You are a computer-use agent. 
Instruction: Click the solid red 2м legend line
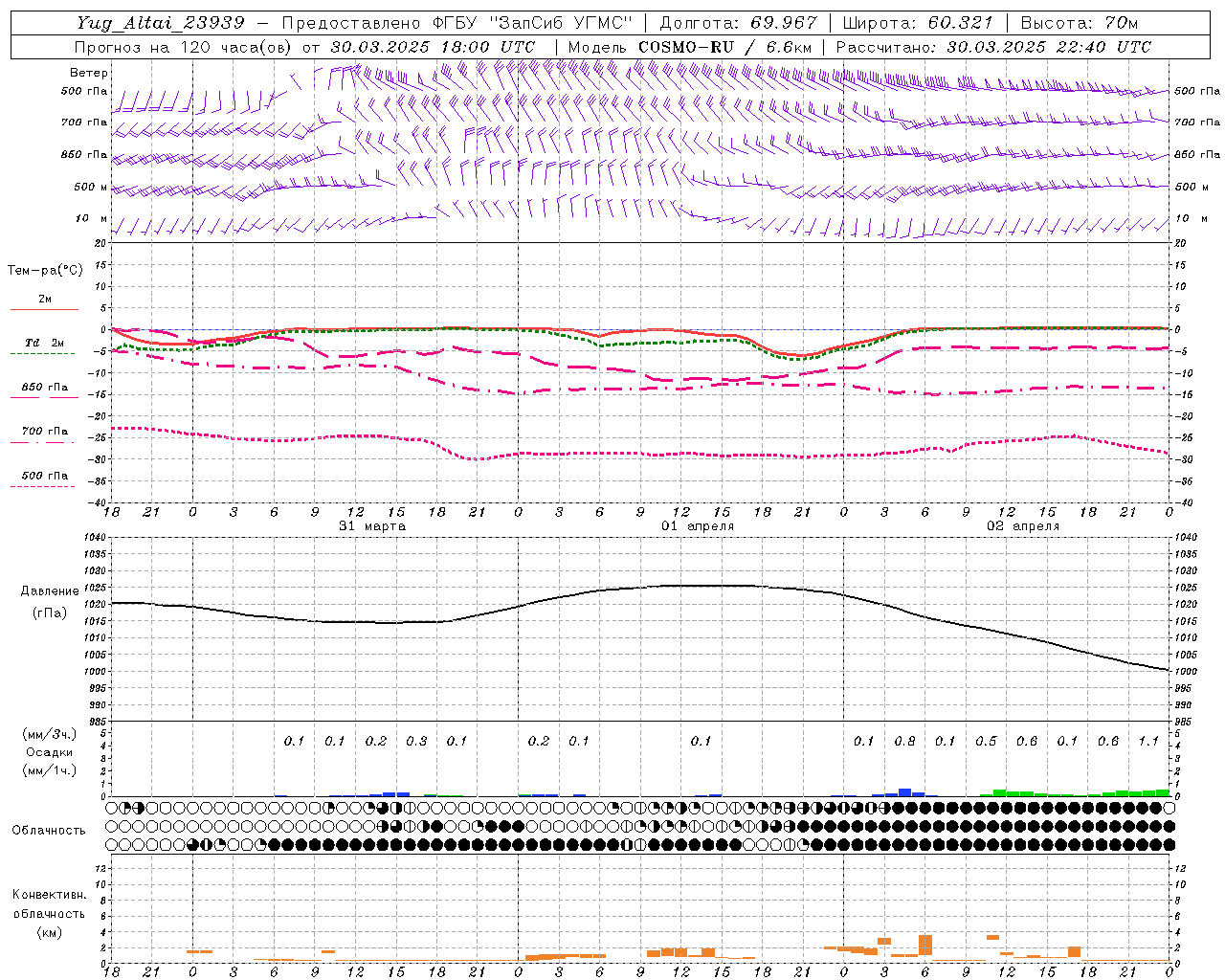(44, 309)
